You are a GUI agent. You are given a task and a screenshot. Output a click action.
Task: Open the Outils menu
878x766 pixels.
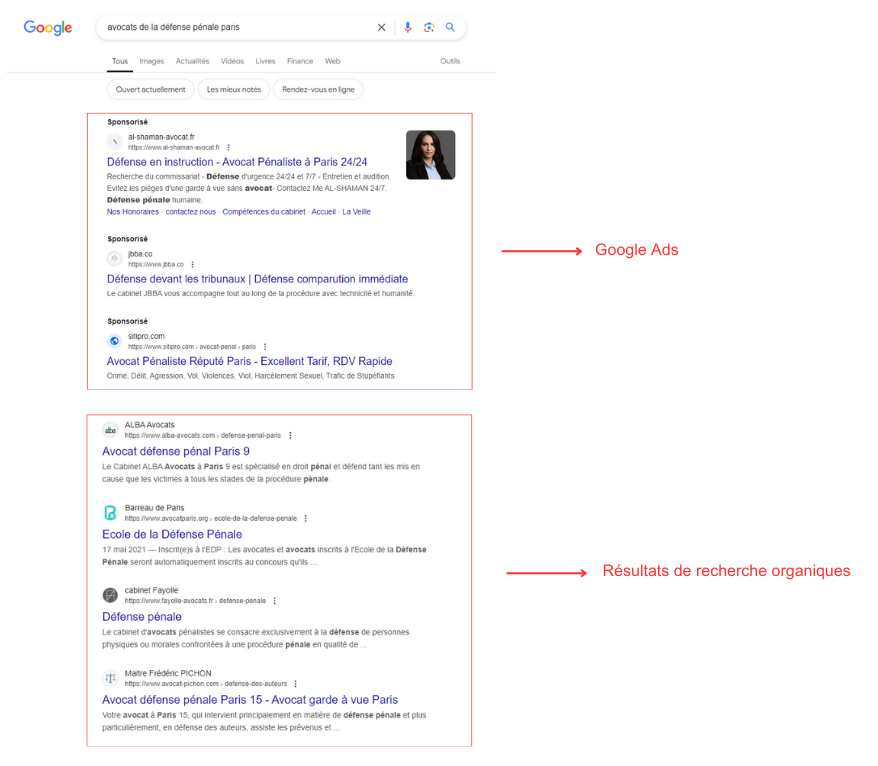(x=450, y=61)
